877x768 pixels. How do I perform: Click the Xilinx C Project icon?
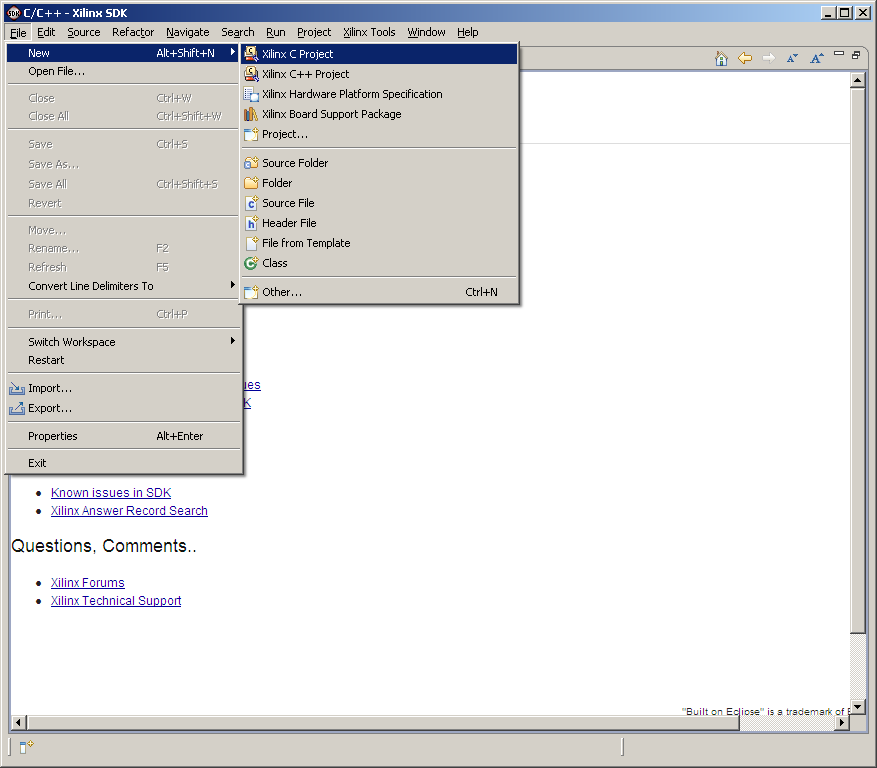click(x=251, y=54)
